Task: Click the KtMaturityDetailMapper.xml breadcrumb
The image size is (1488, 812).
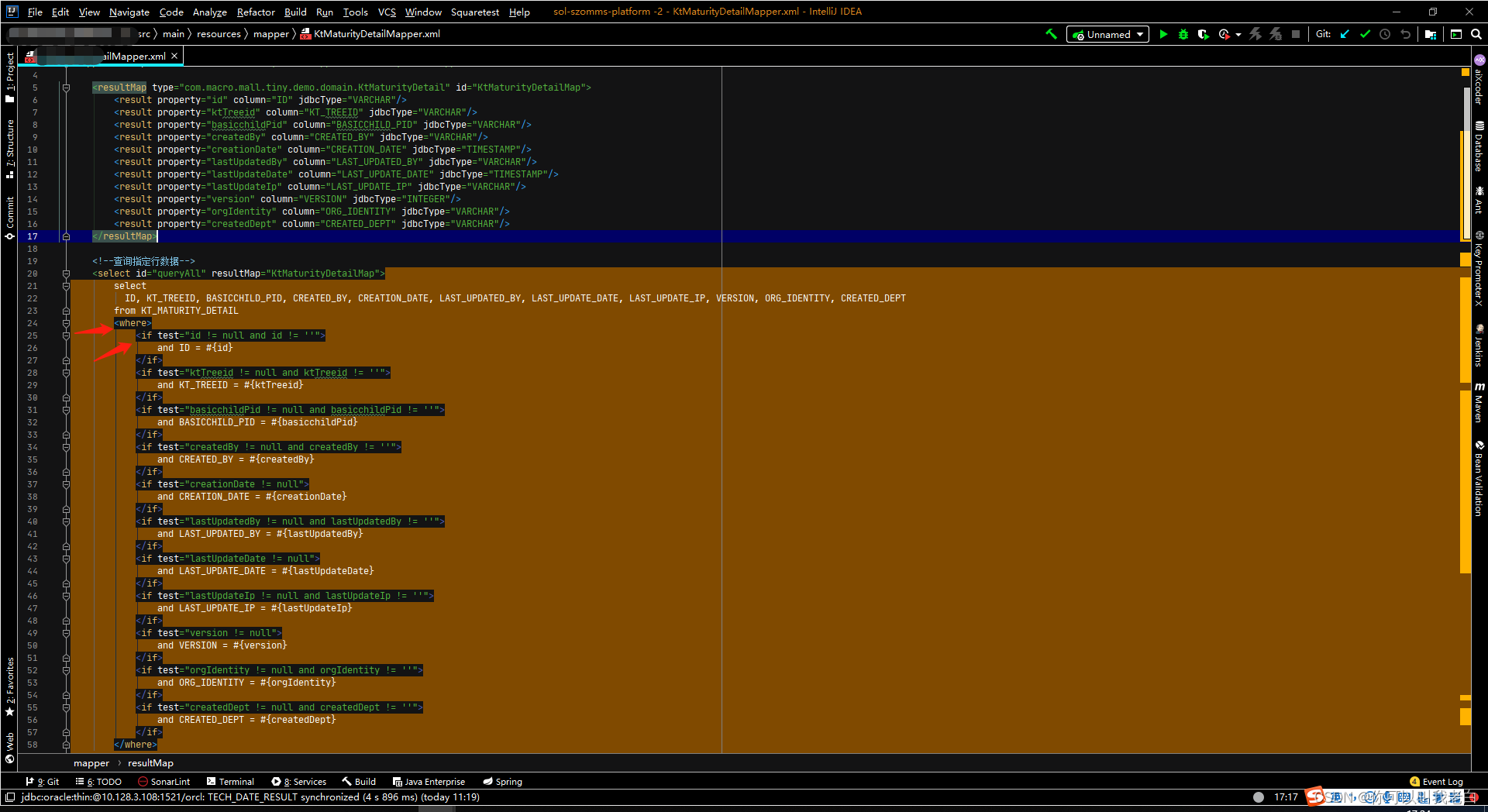Action: 370,33
